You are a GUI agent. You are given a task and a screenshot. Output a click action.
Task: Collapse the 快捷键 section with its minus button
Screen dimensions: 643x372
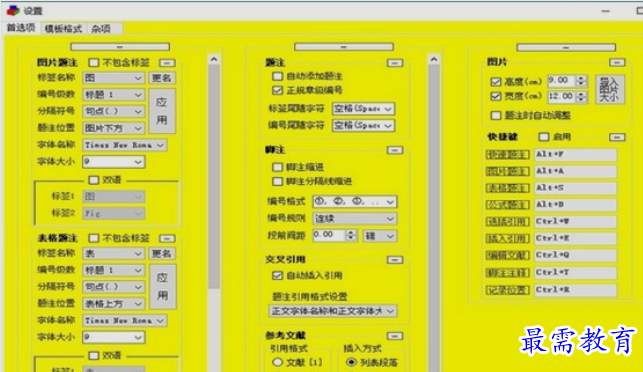[x=617, y=137]
